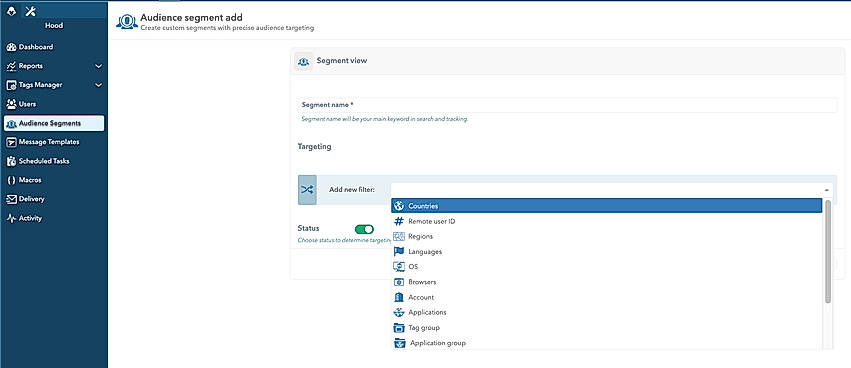Click the Reports chart icon

point(11,66)
